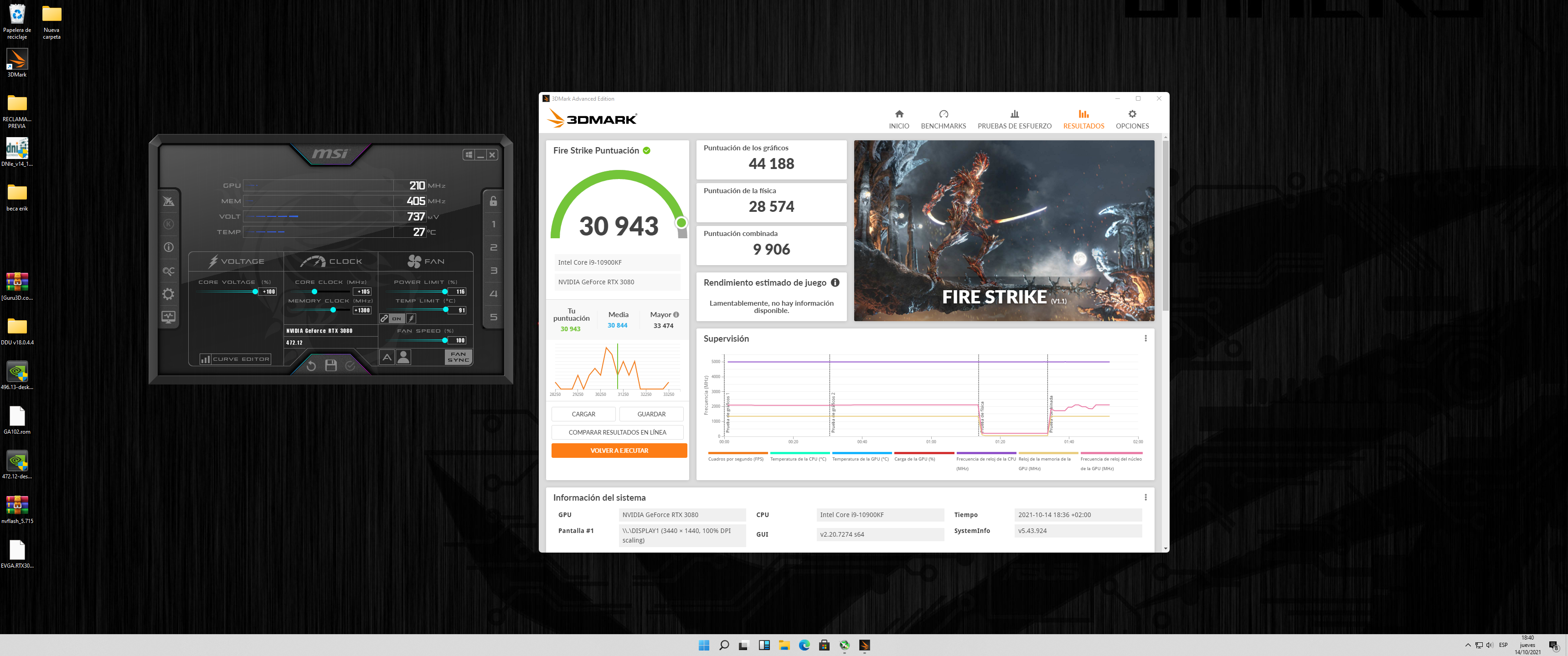Toggle the ON button under Temp Limit
The image size is (1568, 656).
point(397,318)
